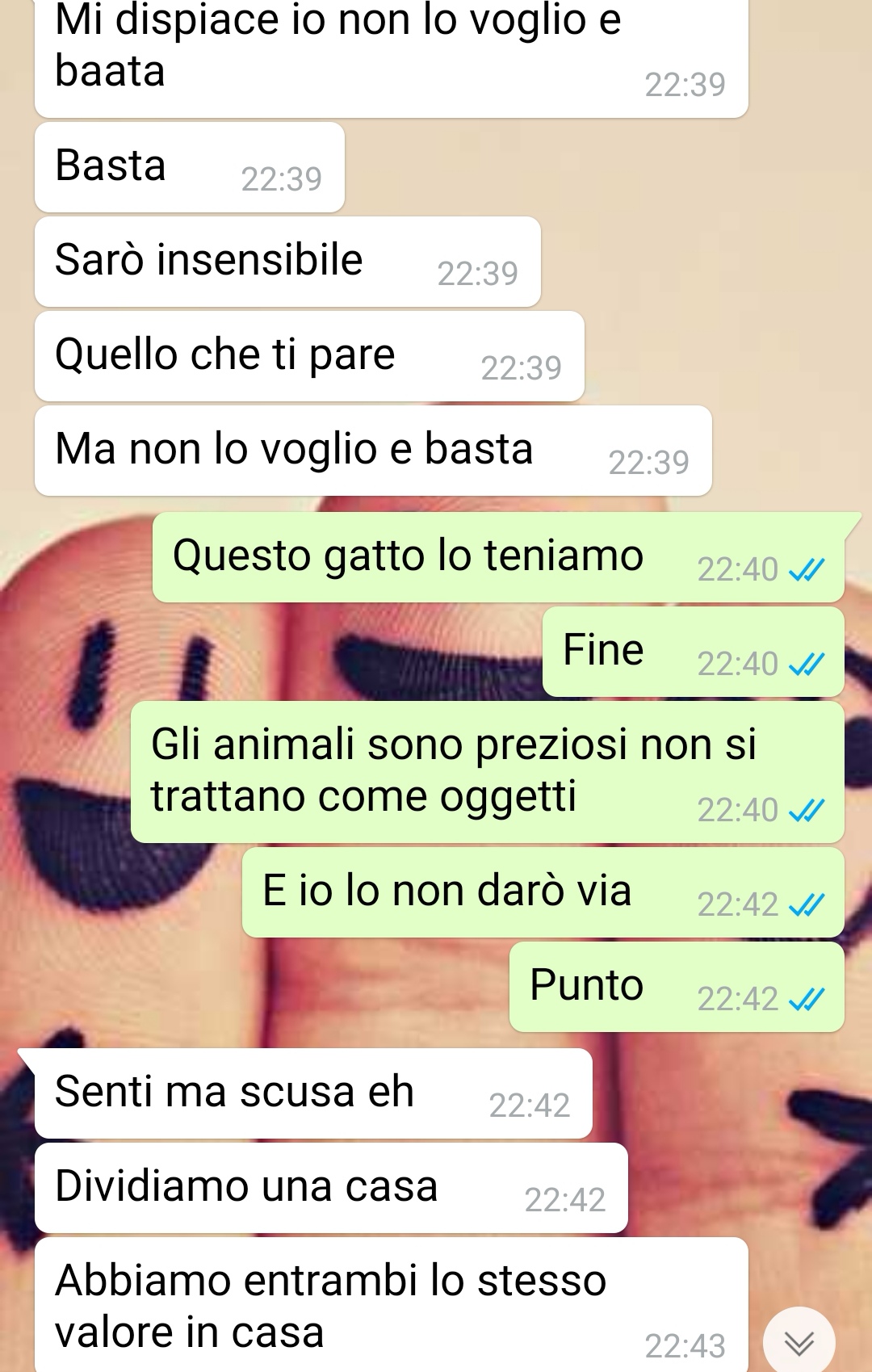Select the 'Sarò insensibile' message

(x=287, y=262)
